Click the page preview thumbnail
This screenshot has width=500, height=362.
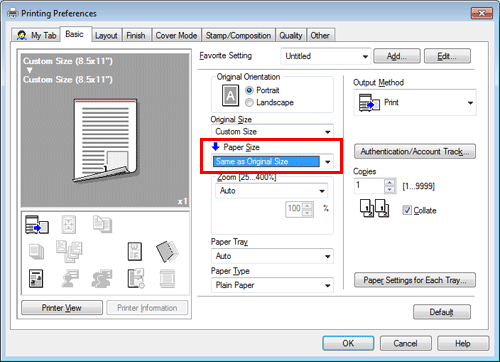(x=105, y=141)
